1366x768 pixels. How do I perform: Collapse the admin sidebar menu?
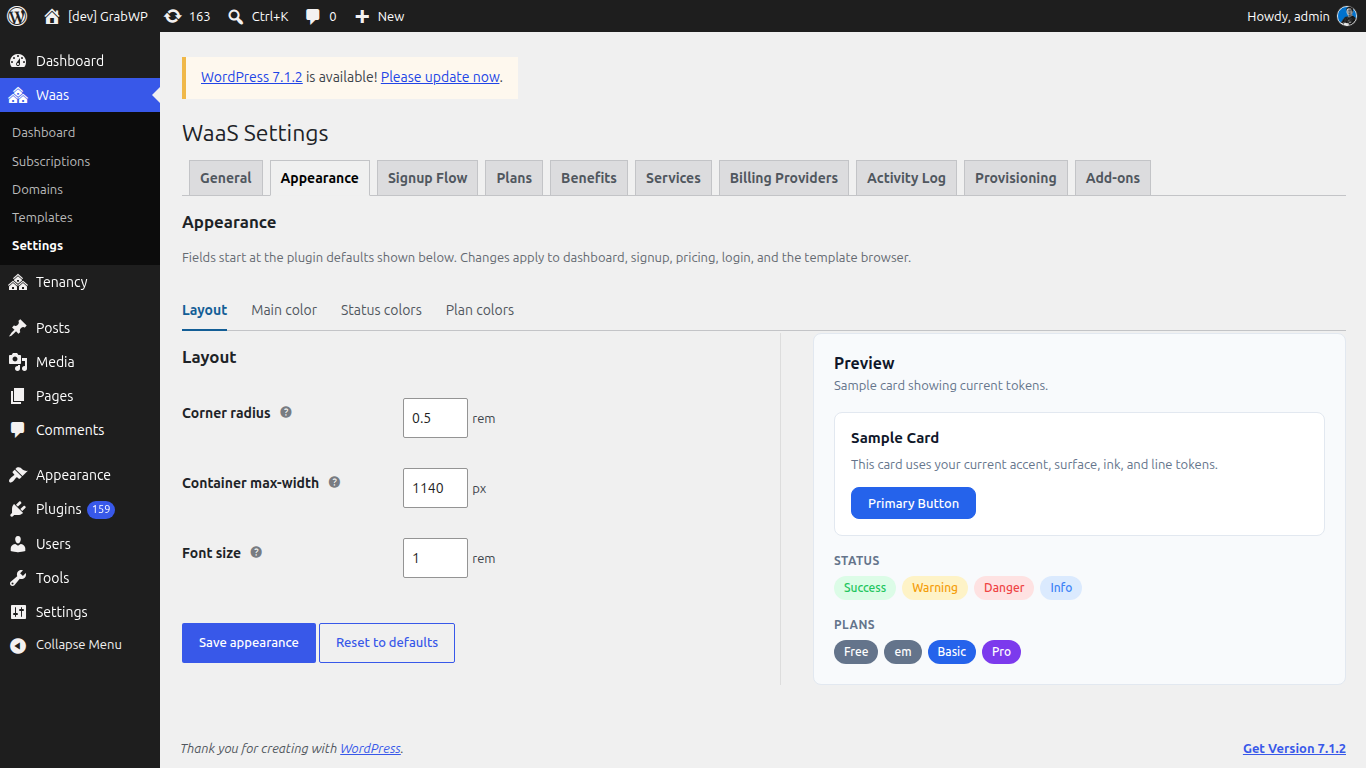pyautogui.click(x=80, y=645)
